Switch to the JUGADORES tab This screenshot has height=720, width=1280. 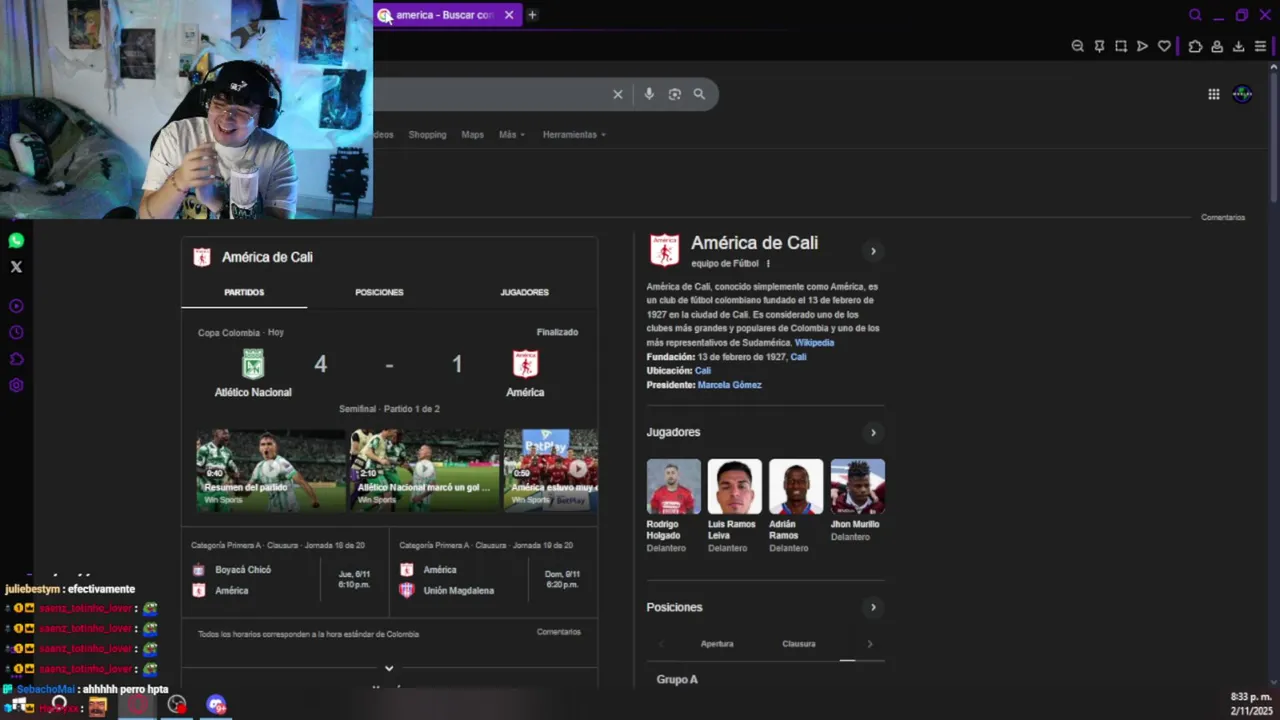coord(524,293)
